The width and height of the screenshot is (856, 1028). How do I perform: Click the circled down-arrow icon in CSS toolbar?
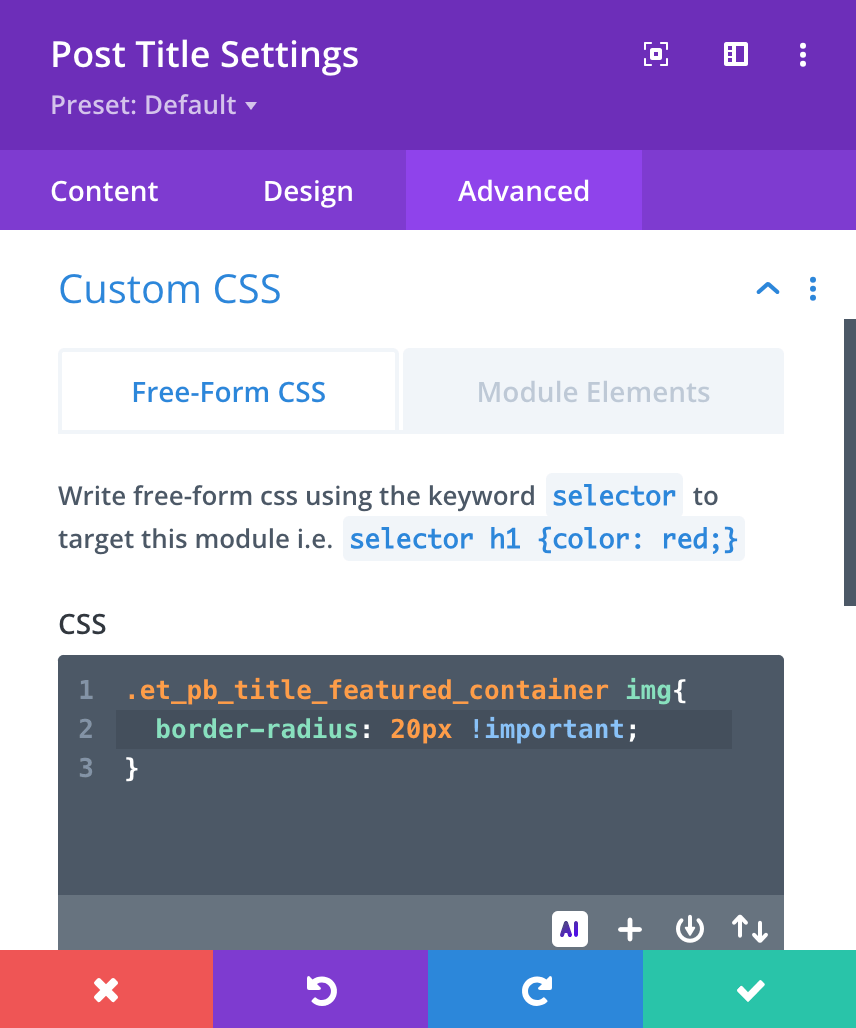[x=689, y=929]
